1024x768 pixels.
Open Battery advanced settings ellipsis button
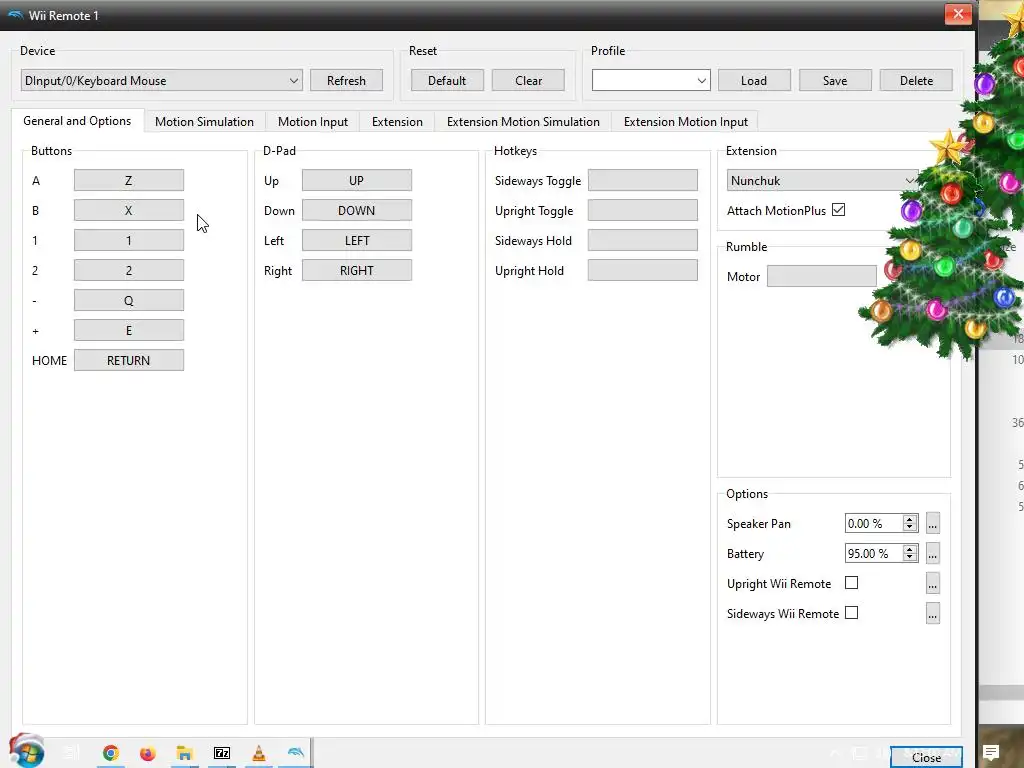pyautogui.click(x=933, y=553)
